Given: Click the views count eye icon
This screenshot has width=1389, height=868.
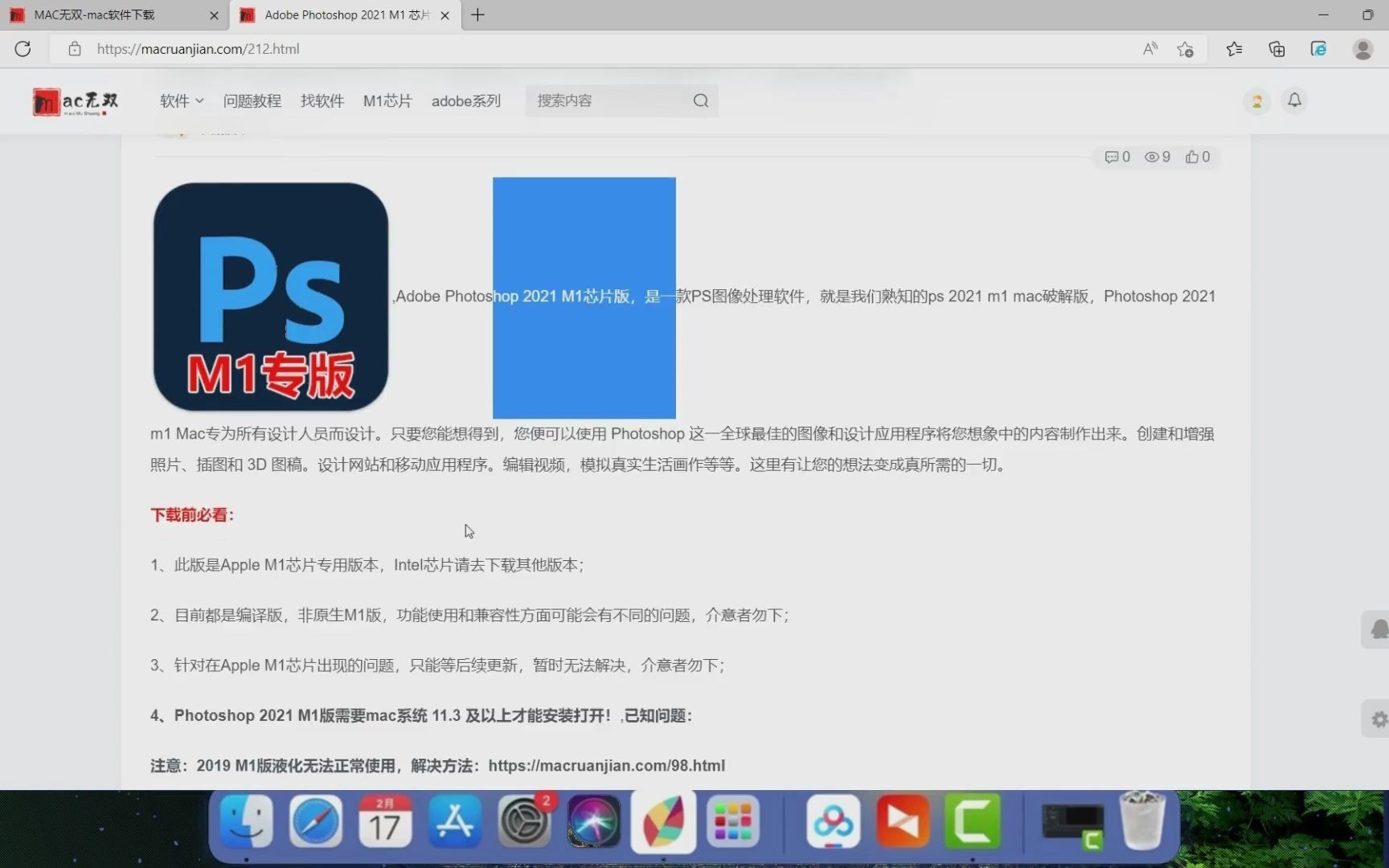Looking at the screenshot, I should pyautogui.click(x=1152, y=157).
